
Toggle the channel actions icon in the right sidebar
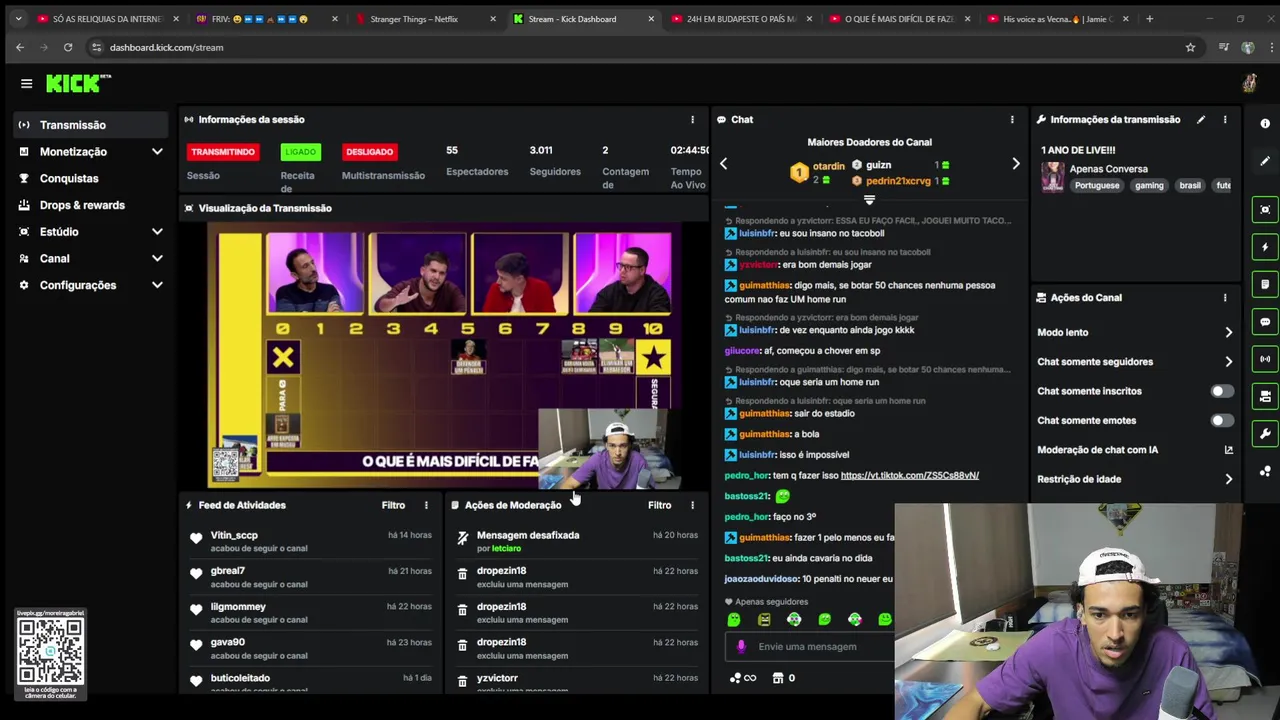[x=1265, y=396]
